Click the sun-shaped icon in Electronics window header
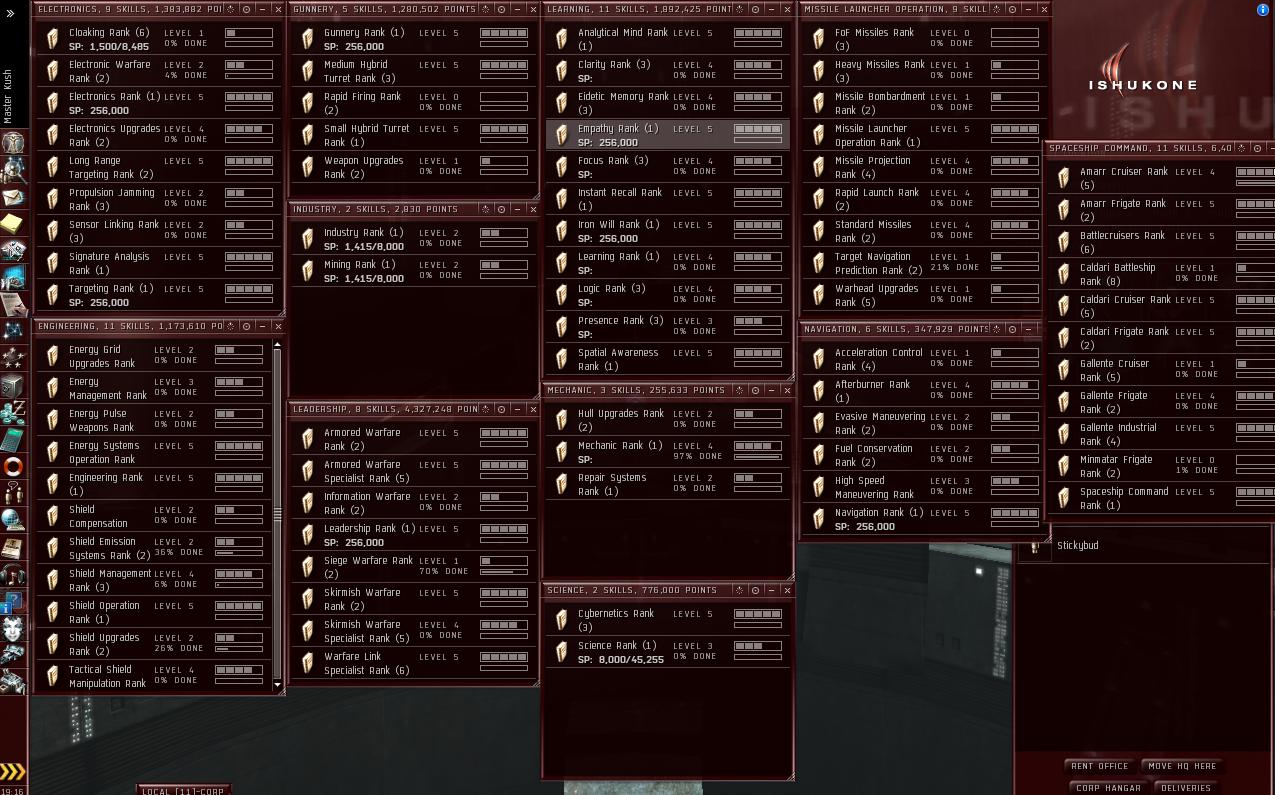1275x795 pixels. coord(232,9)
